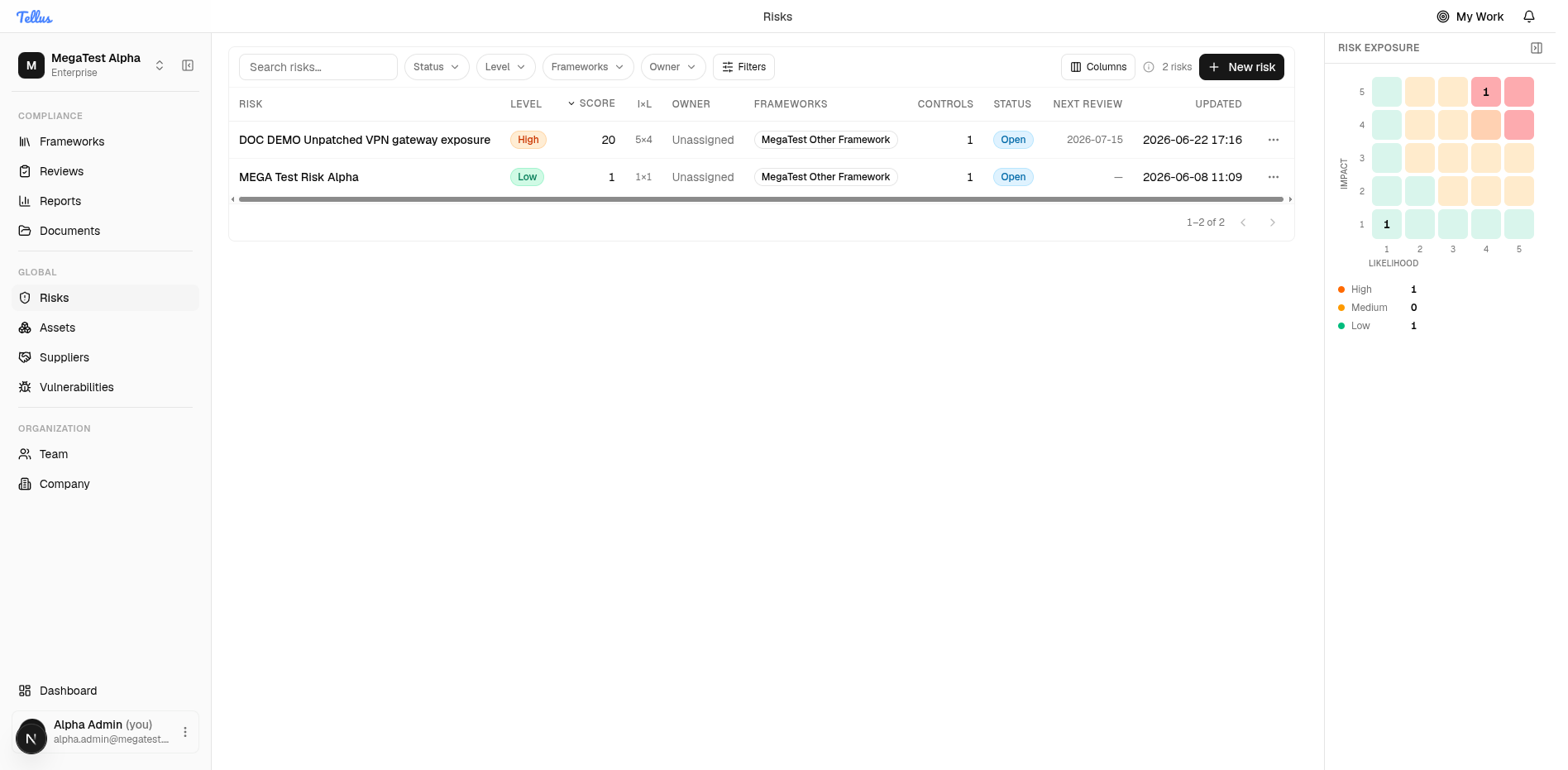Focus the Search risks input
1568x770 pixels.
(x=318, y=67)
